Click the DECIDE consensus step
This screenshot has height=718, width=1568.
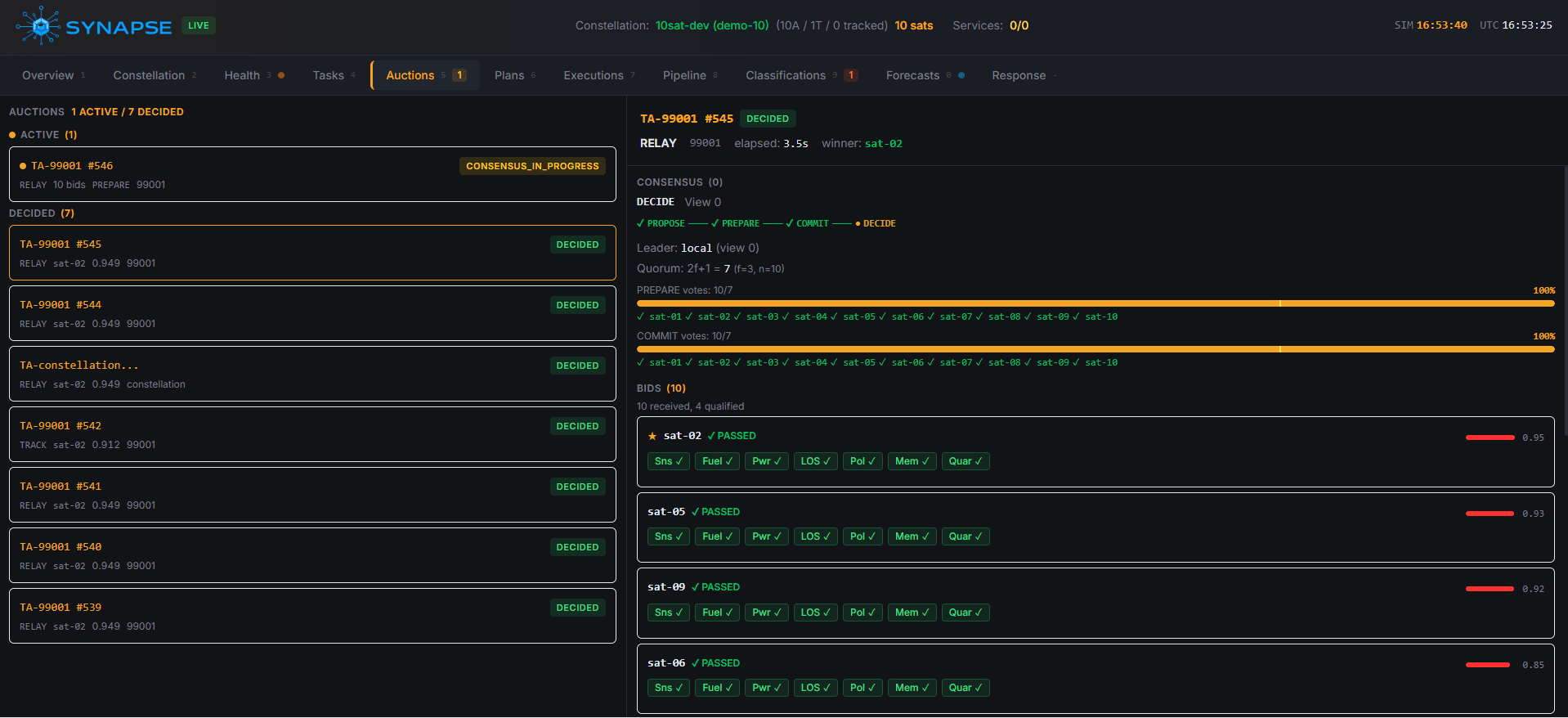876,223
